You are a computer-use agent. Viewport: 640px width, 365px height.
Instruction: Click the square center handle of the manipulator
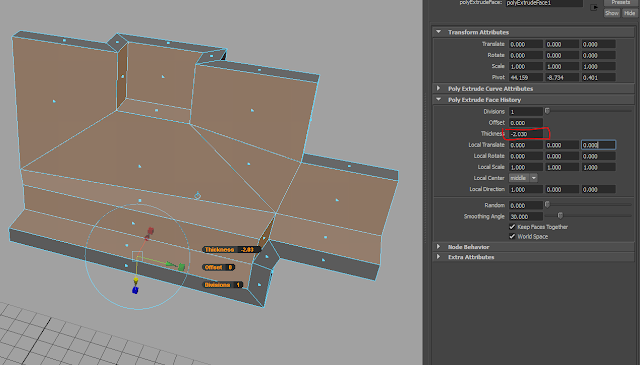coord(138,256)
